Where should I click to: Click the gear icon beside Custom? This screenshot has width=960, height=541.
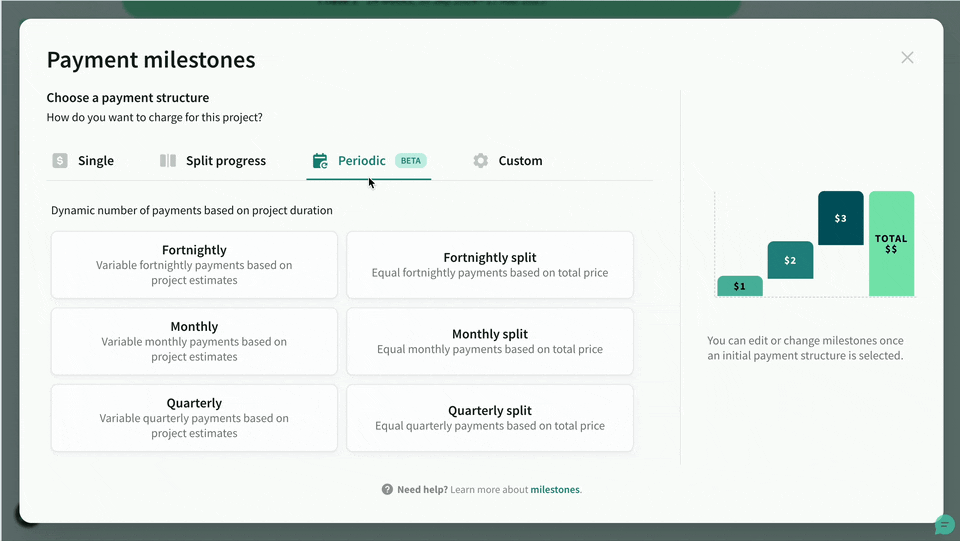click(x=481, y=161)
